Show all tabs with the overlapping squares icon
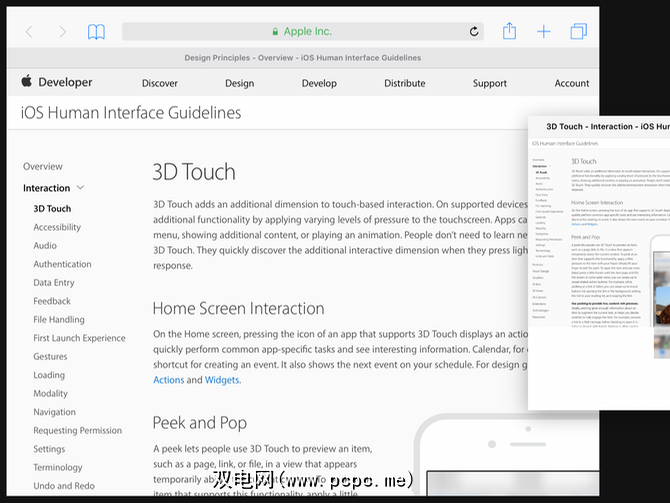 pos(579,31)
